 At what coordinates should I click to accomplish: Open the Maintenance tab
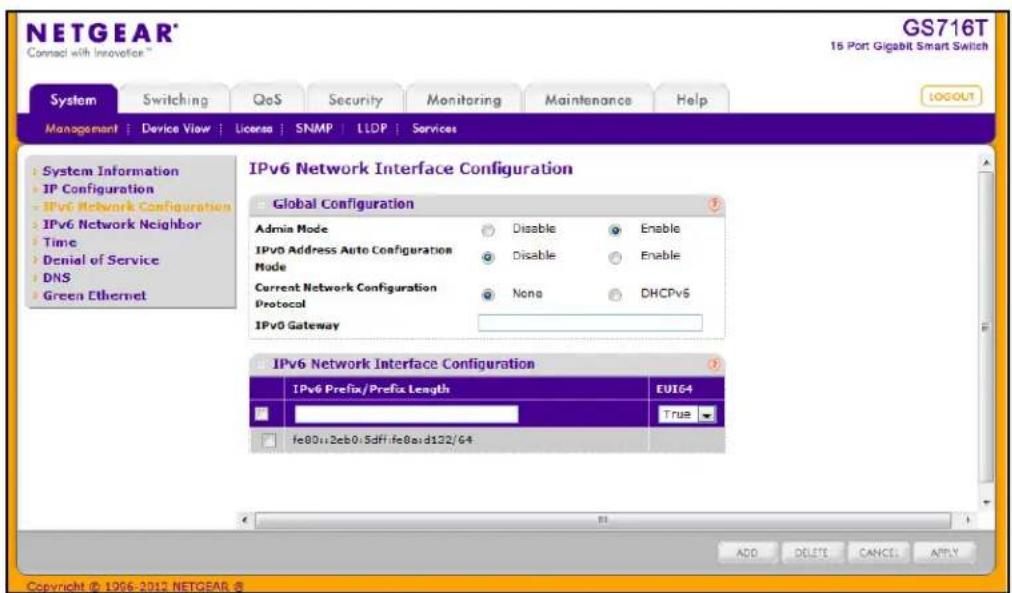pos(588,99)
